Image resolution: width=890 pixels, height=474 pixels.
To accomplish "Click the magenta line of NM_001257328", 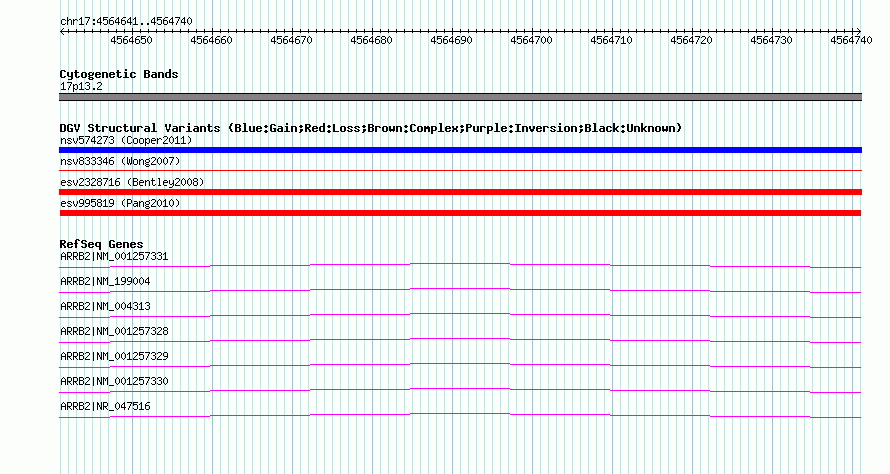I will click(460, 340).
